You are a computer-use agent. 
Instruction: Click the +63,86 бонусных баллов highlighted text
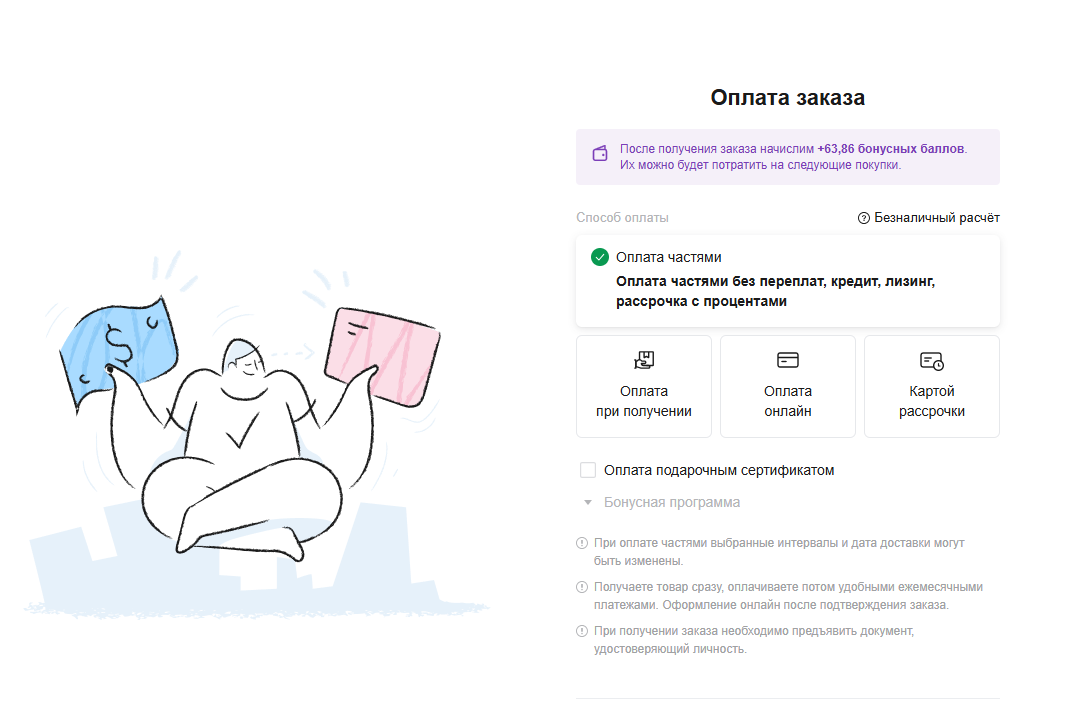tap(891, 149)
